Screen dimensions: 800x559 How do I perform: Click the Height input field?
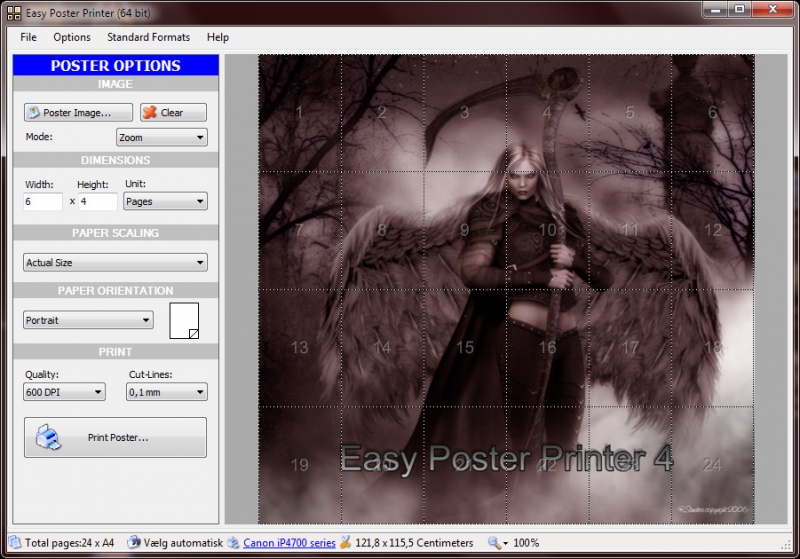coord(98,201)
